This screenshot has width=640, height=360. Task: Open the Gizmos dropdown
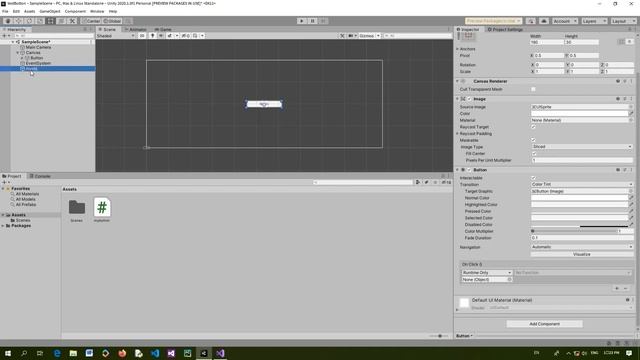369,36
